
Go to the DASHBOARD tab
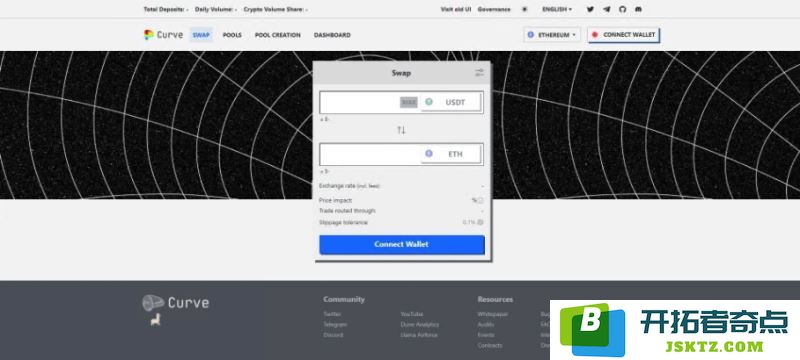click(332, 35)
